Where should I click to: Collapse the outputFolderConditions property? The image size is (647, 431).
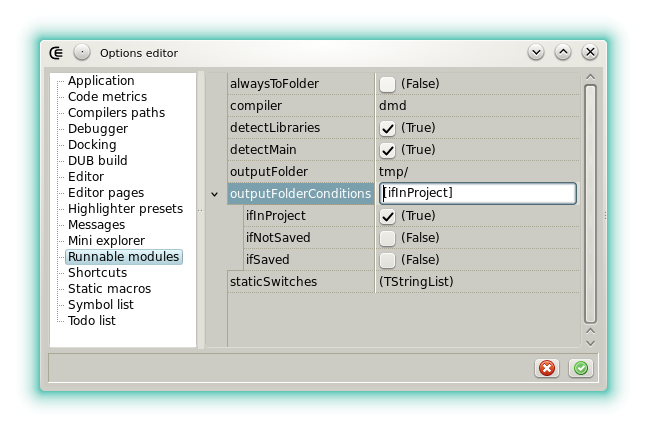[x=215, y=194]
